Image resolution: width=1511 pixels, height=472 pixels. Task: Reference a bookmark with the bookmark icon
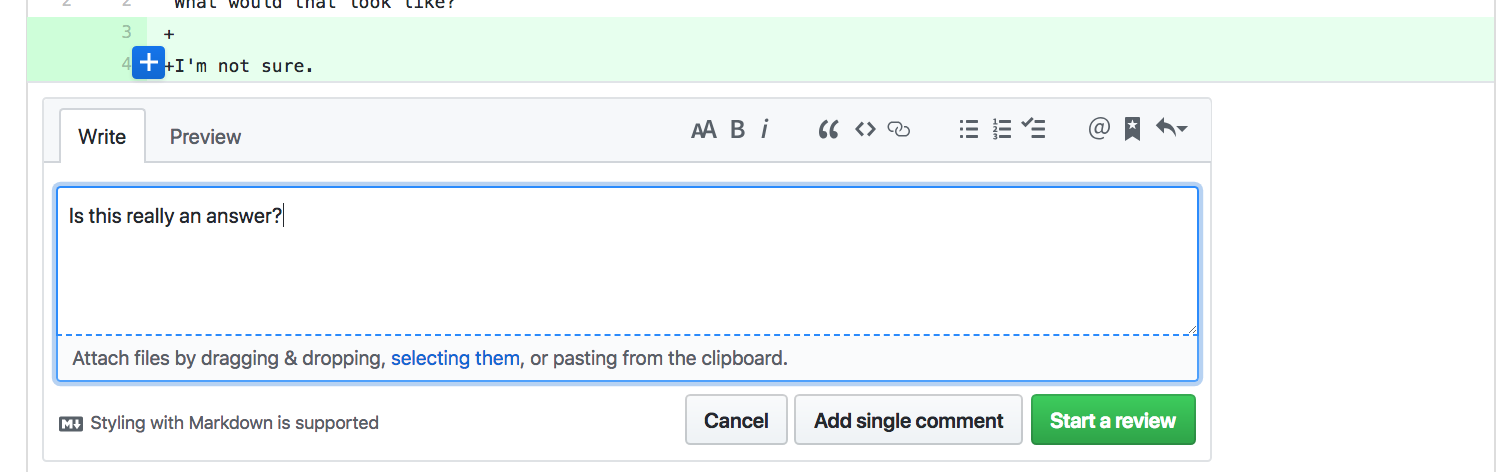point(1132,129)
